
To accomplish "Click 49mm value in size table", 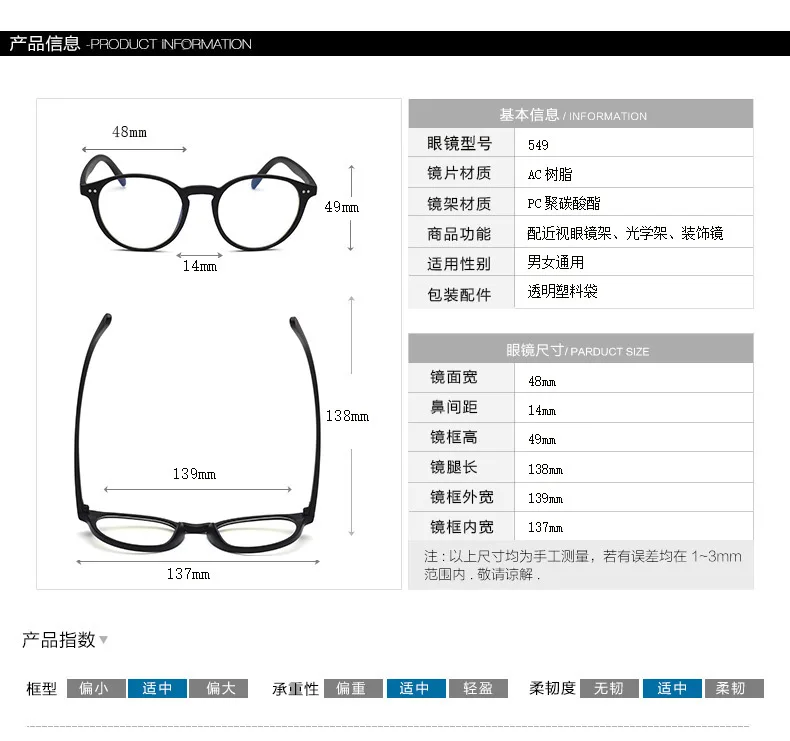I will [542, 439].
